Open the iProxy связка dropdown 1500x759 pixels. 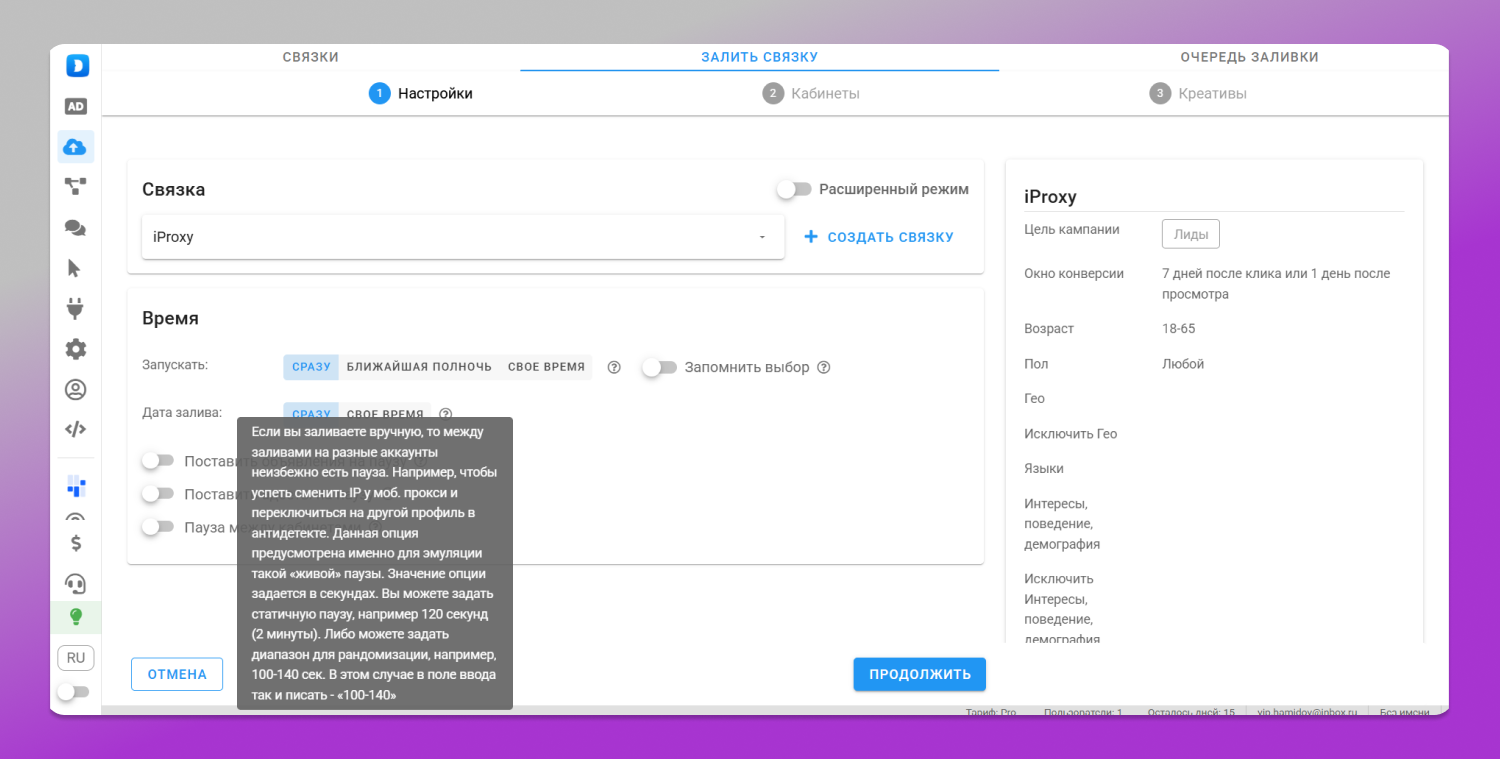[x=463, y=237]
